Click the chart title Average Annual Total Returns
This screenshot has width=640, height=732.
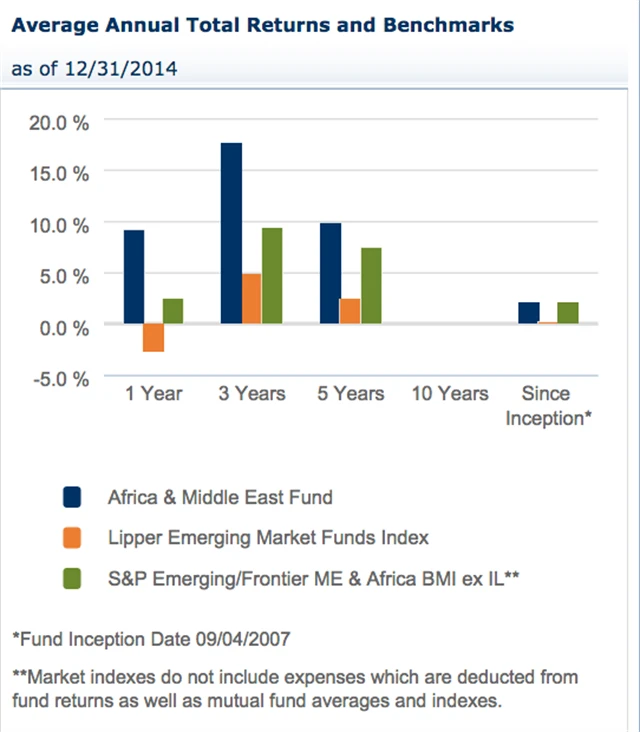click(x=261, y=25)
